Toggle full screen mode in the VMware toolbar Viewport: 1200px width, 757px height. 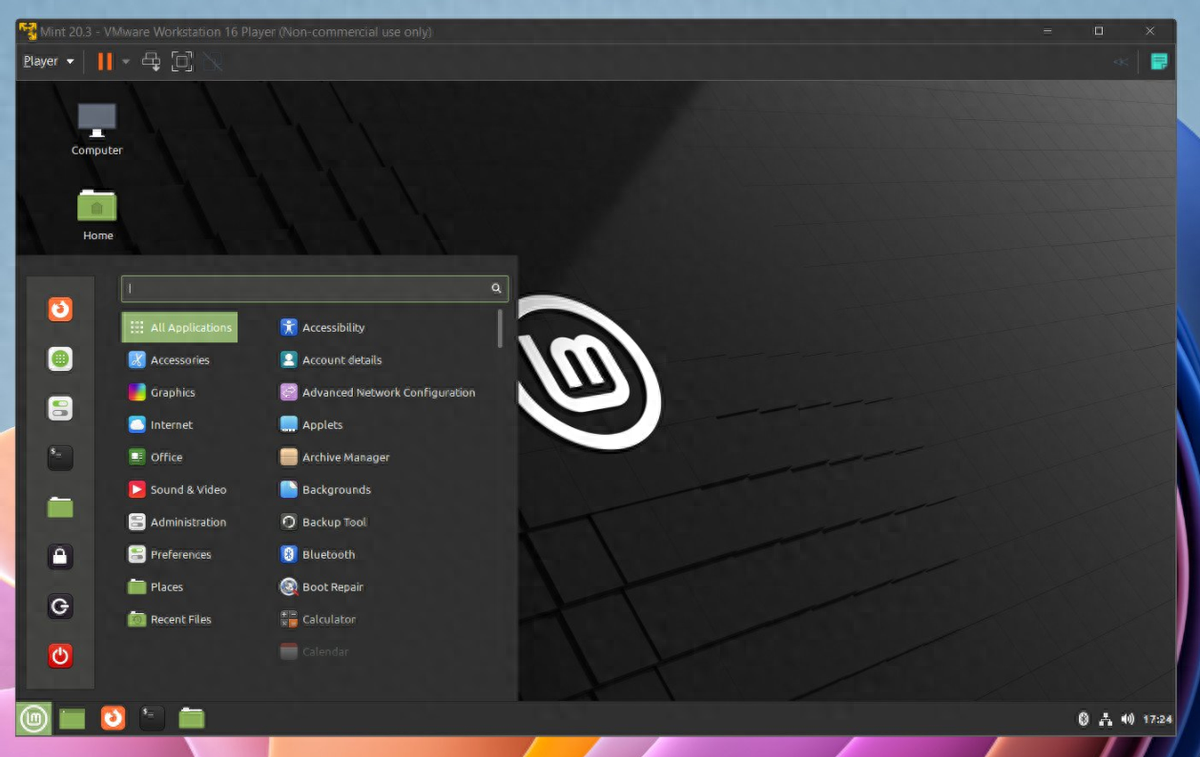(x=182, y=62)
